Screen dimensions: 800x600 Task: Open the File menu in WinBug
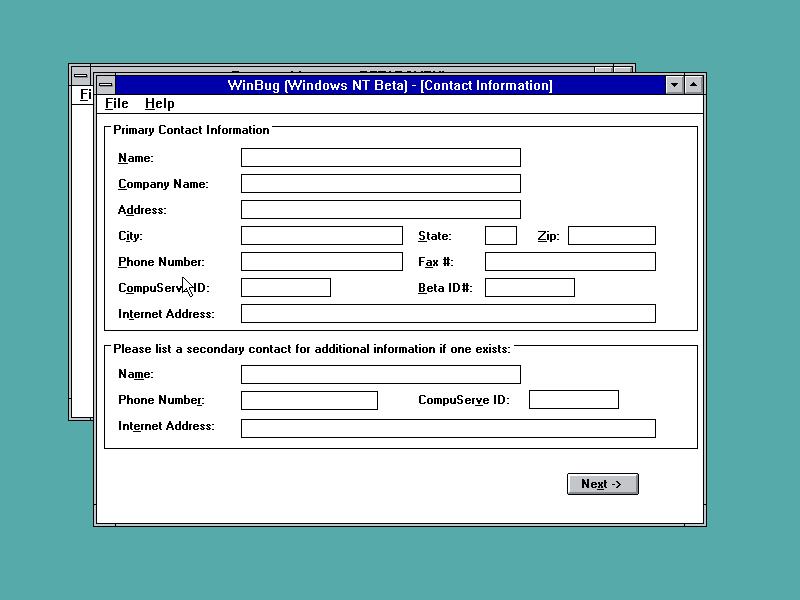[x=116, y=104]
